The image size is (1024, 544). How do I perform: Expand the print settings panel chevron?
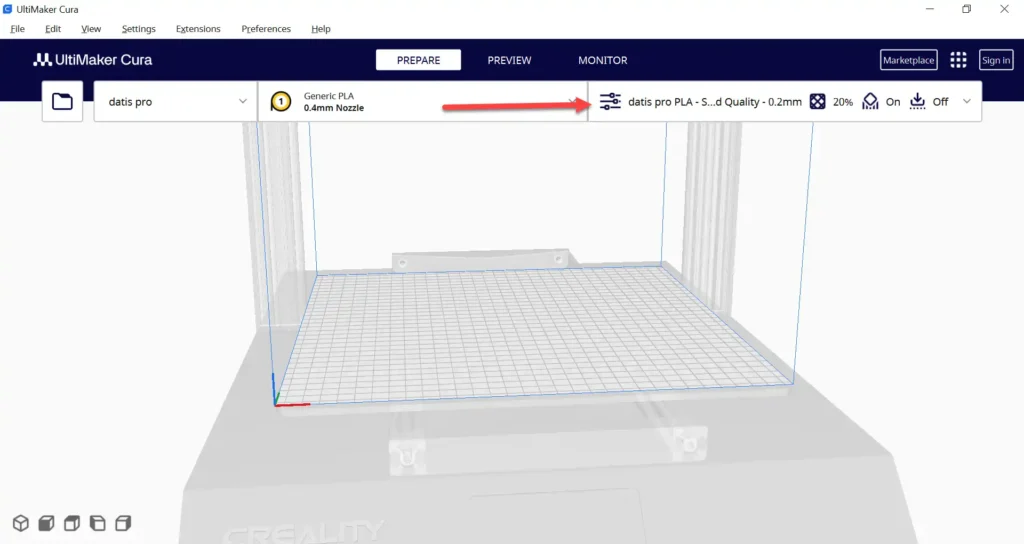click(967, 101)
